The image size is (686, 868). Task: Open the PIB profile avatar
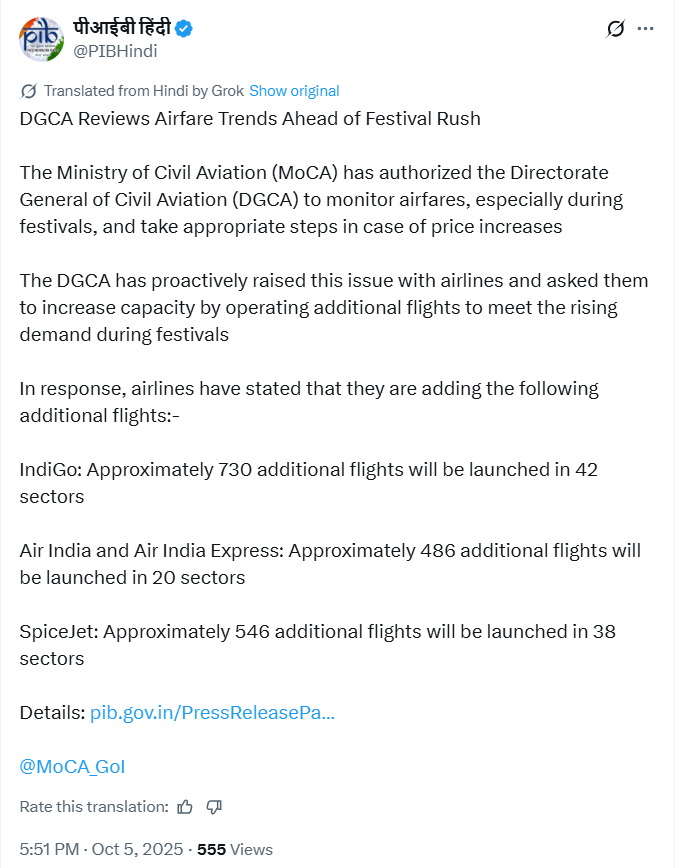[39, 38]
